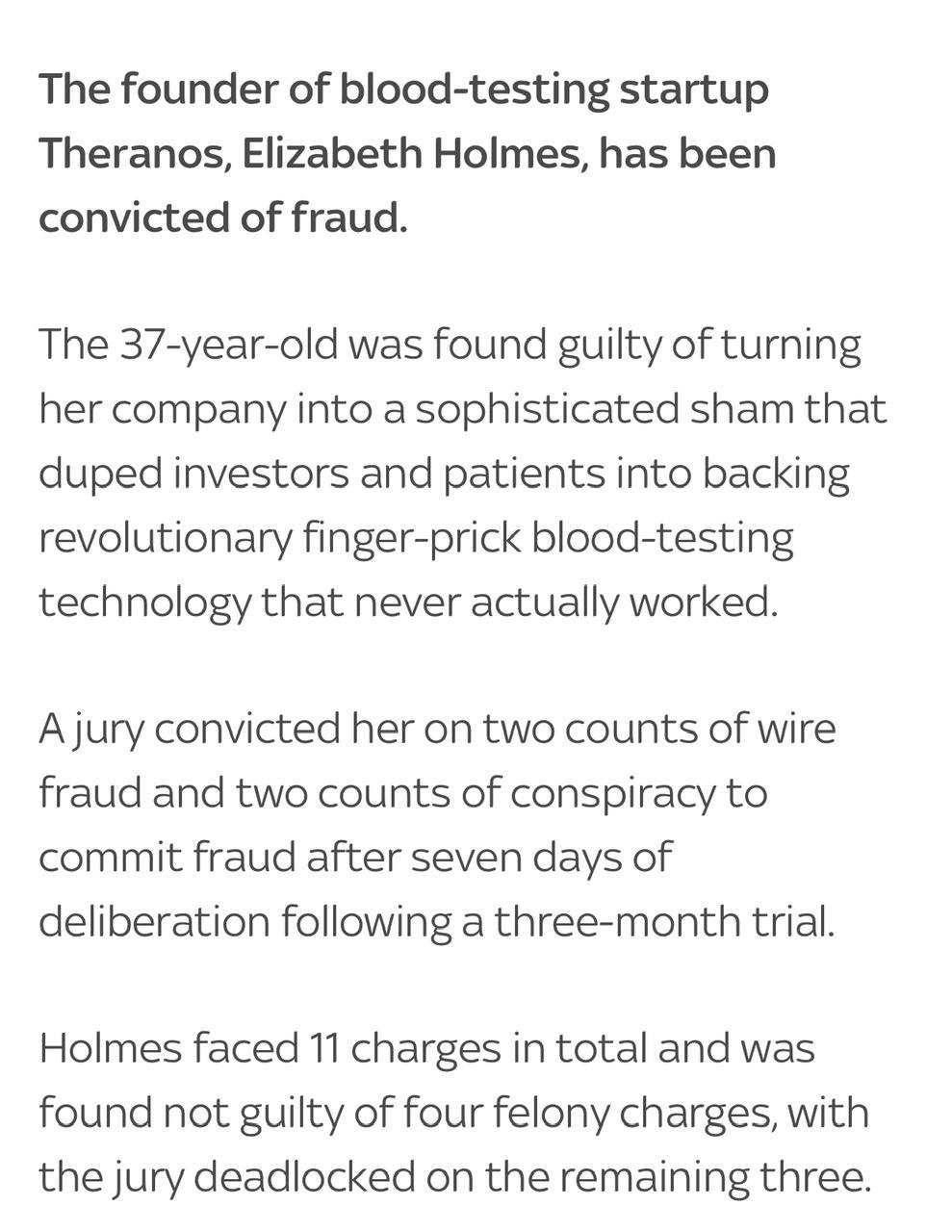Click the word 'deliberation'
The height and width of the screenshot is (1232, 952).
pyautogui.click(x=154, y=921)
